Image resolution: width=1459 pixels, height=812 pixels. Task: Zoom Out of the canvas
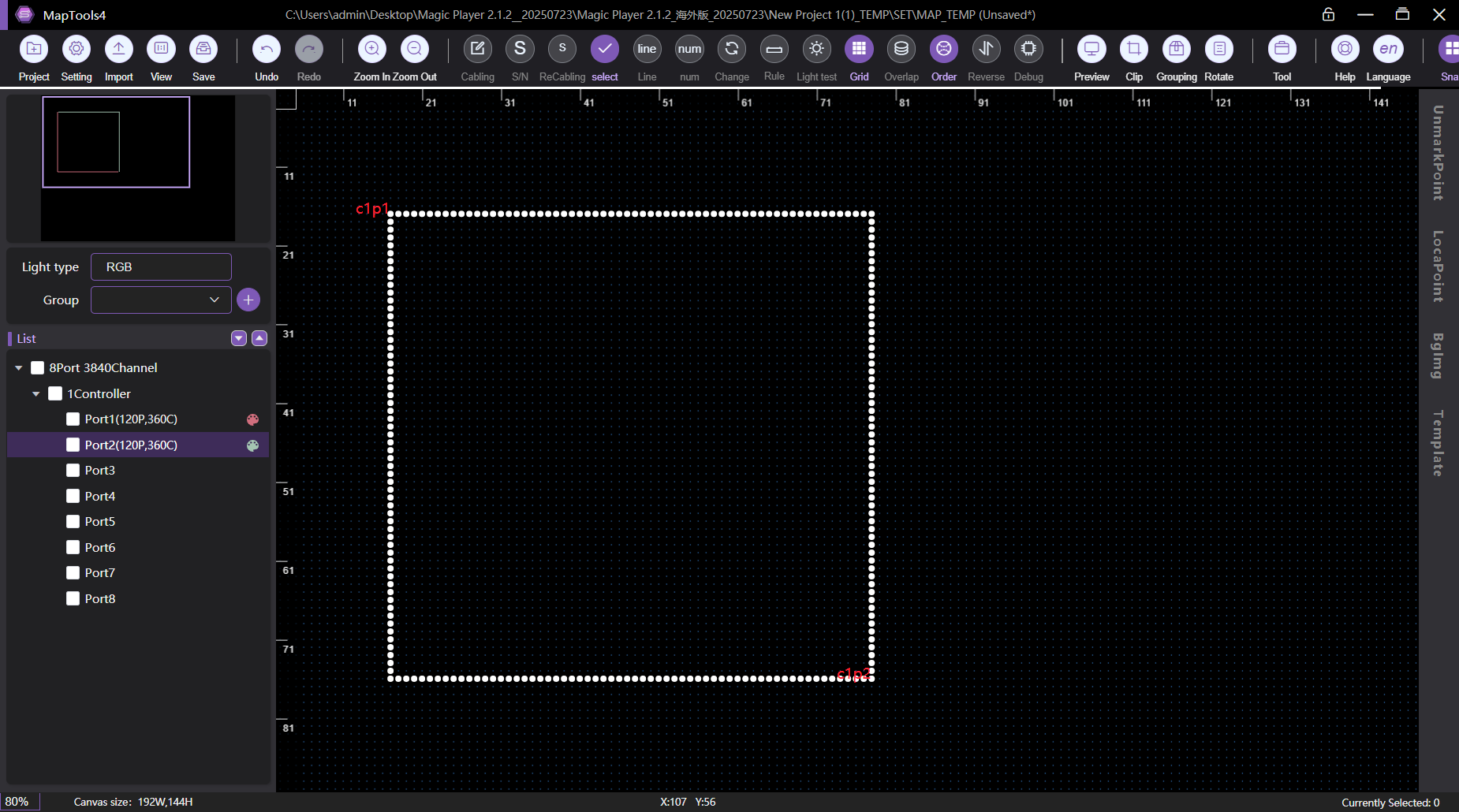point(415,49)
